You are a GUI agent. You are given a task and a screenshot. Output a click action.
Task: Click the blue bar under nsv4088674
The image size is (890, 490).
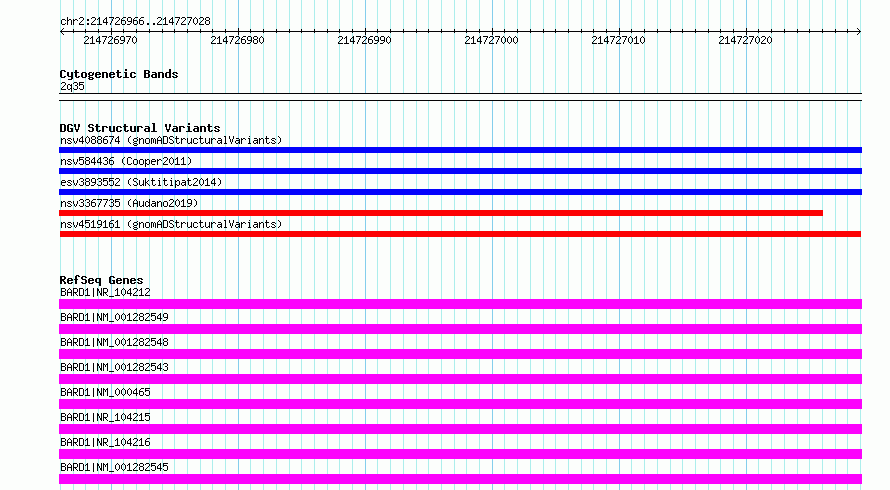[460, 150]
